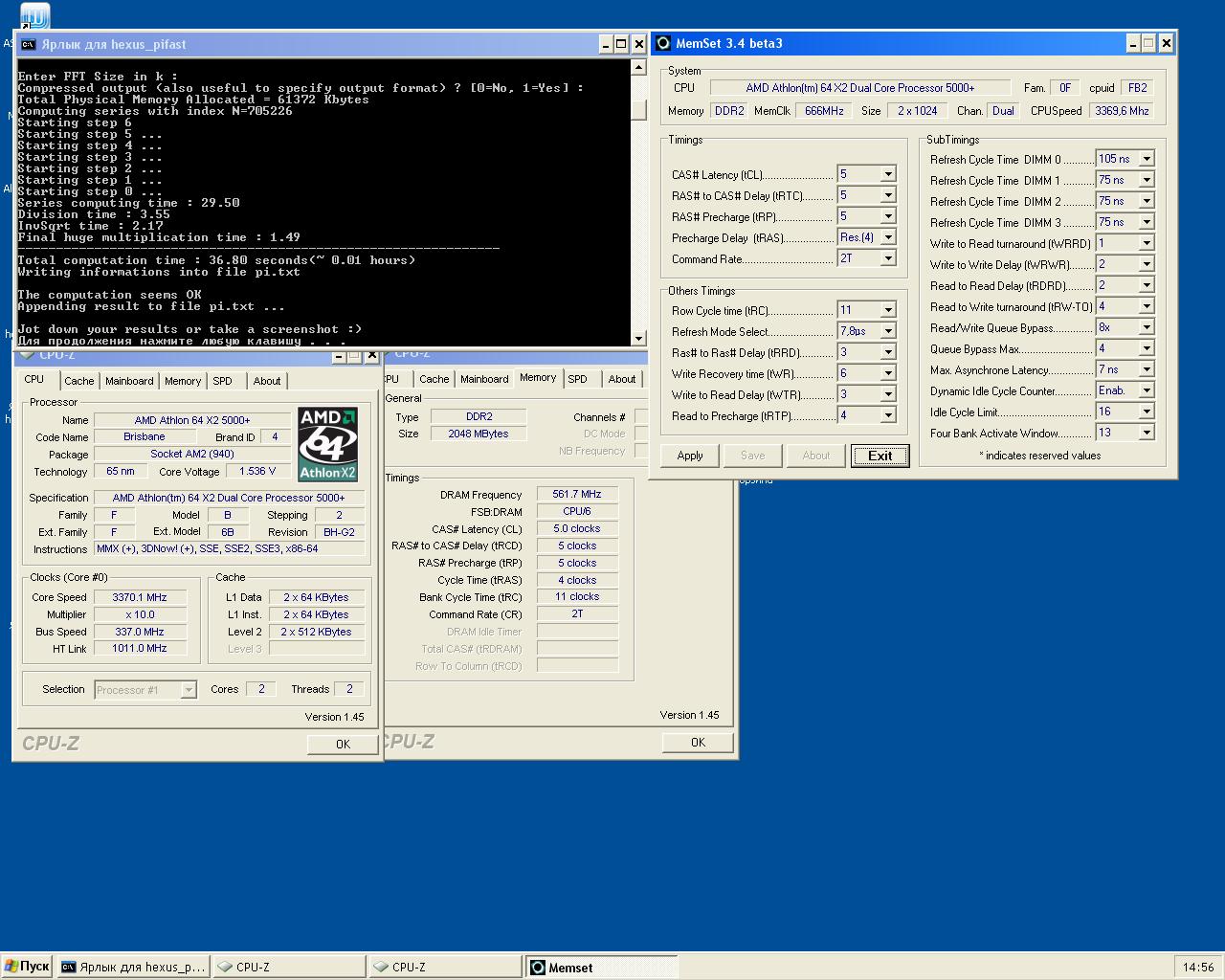Click the console scrollbar up arrow
The image size is (1225, 980).
(x=639, y=68)
